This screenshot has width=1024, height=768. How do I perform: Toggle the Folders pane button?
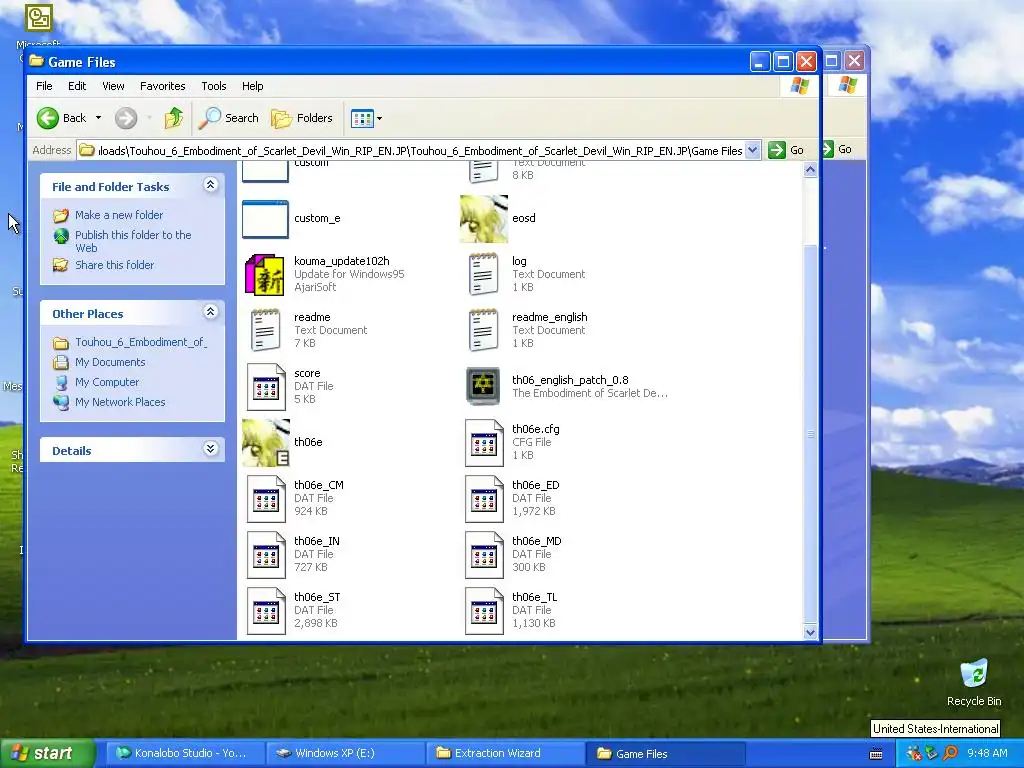302,118
